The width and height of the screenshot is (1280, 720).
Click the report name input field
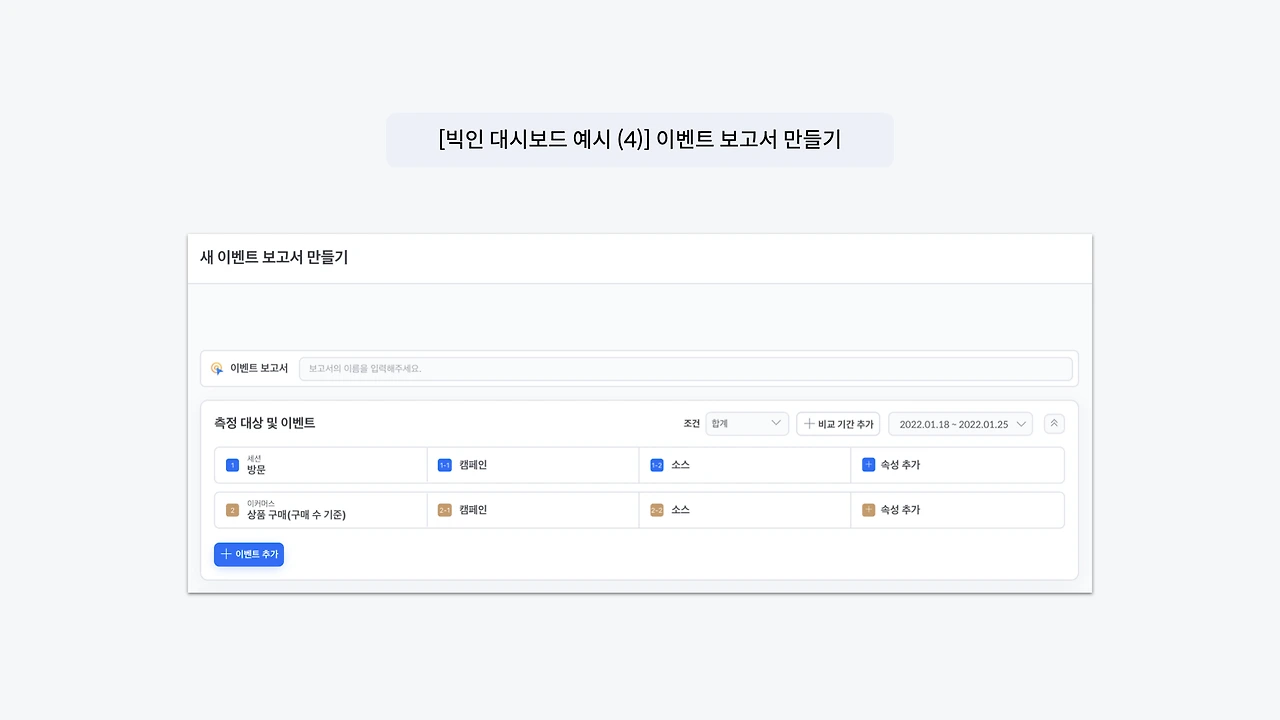click(685, 368)
